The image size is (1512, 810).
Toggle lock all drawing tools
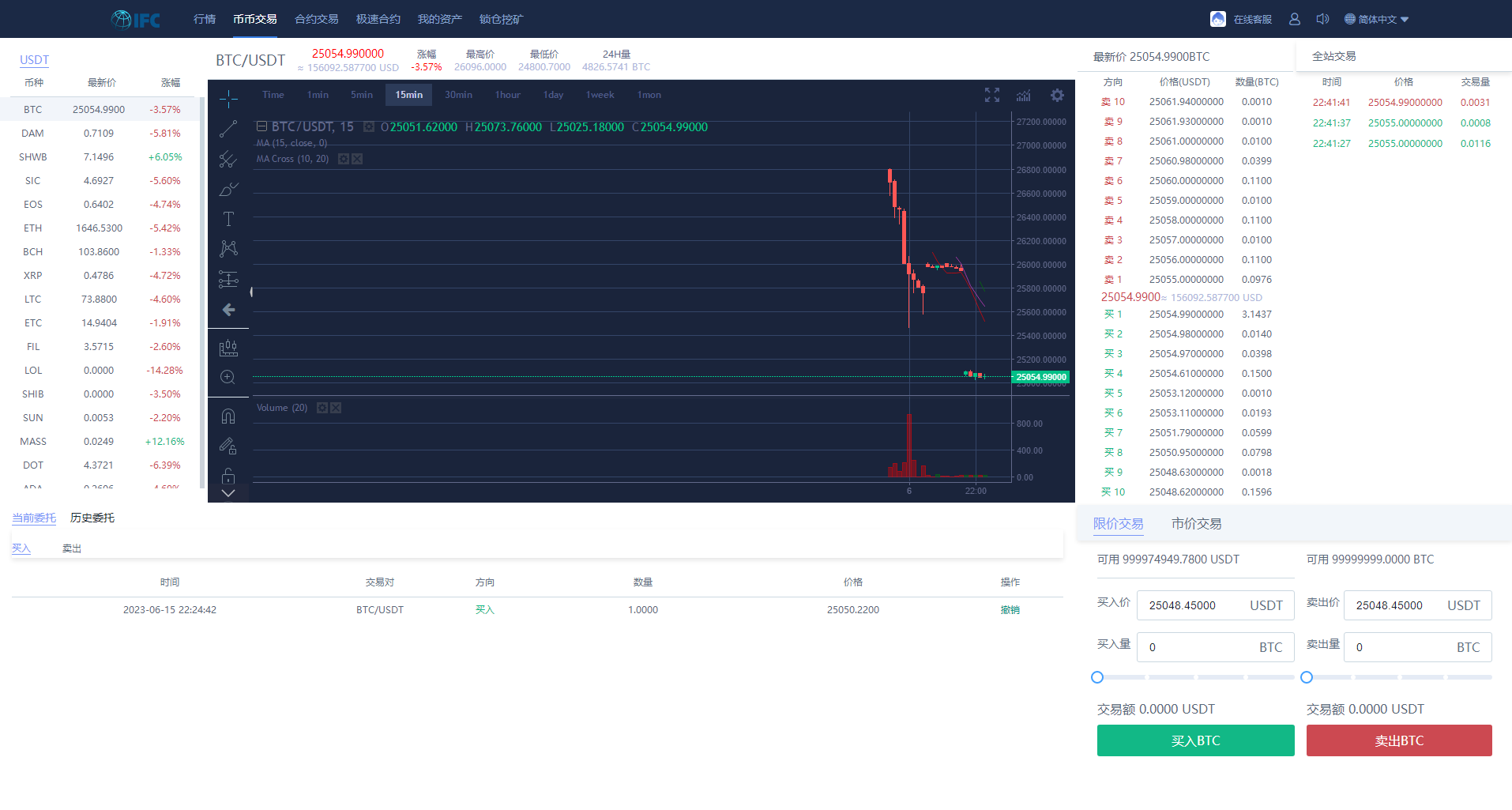tap(228, 476)
